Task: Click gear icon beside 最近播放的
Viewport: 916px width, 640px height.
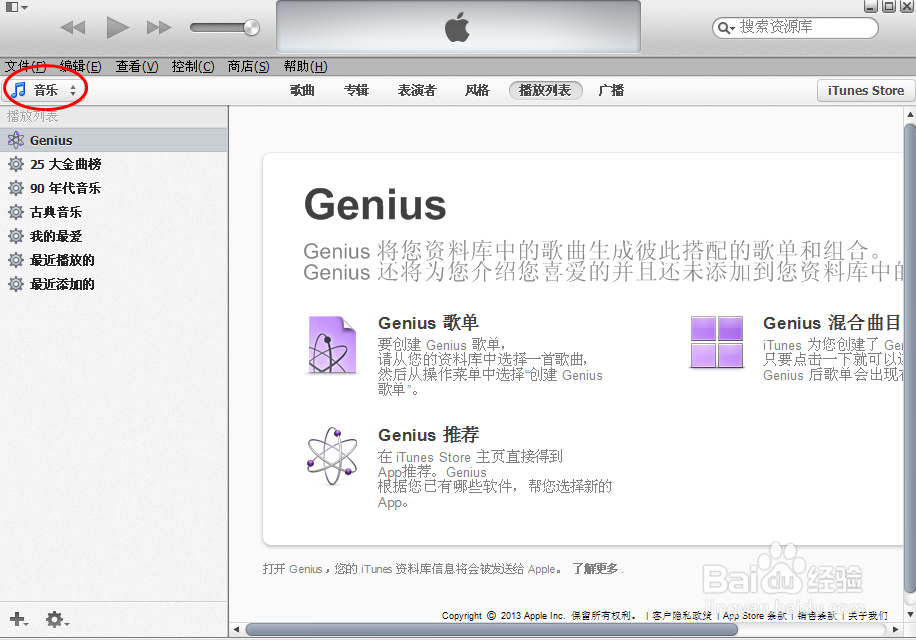Action: (16, 260)
